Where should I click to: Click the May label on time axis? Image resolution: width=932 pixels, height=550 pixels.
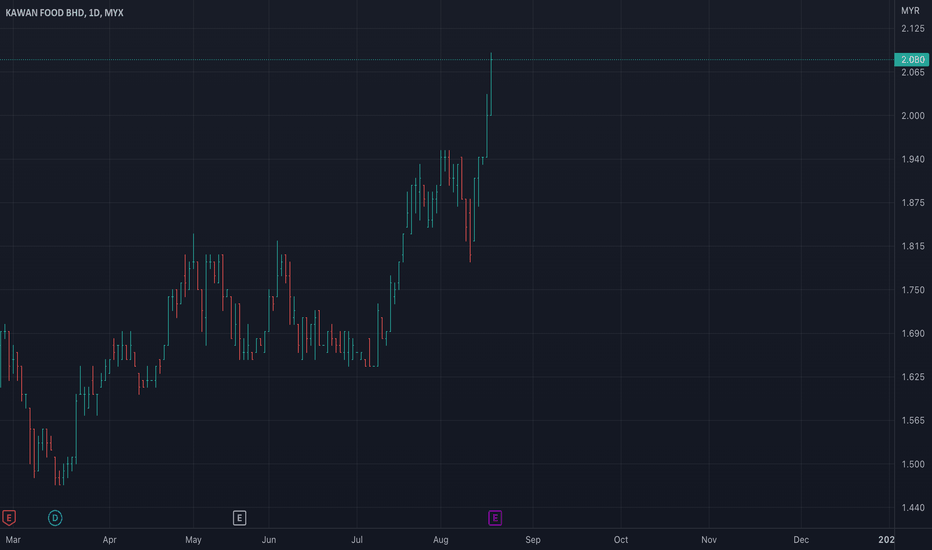[193, 540]
